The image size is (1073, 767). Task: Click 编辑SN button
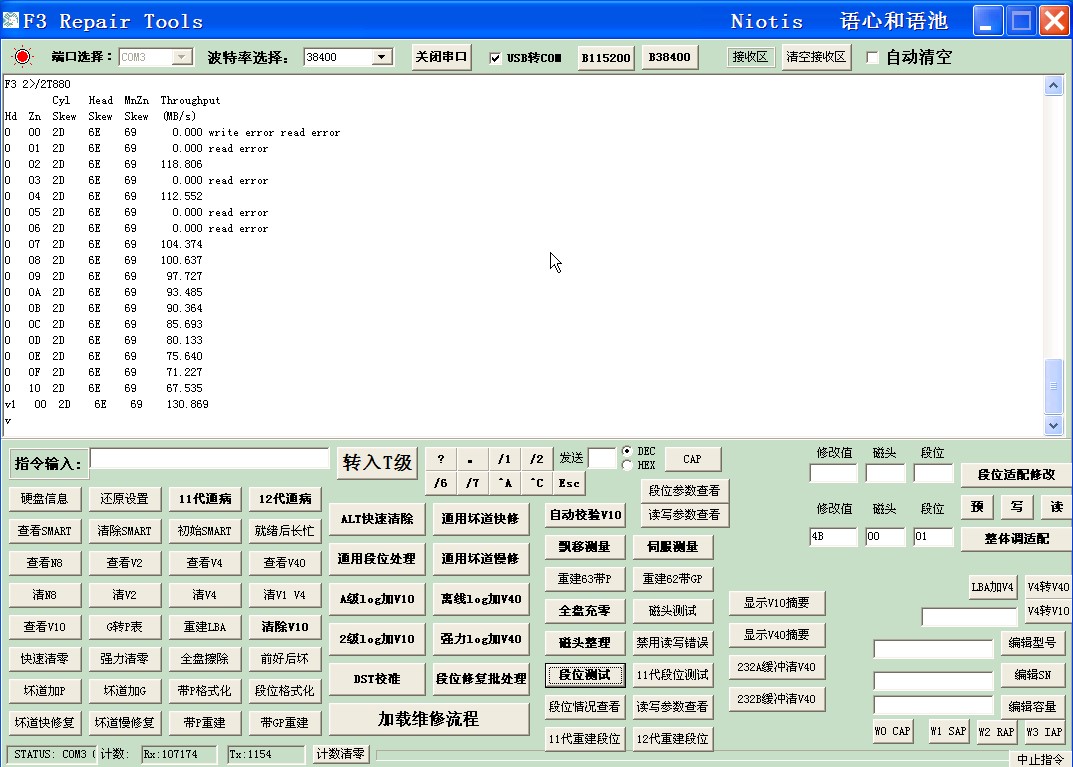pyautogui.click(x=1033, y=675)
